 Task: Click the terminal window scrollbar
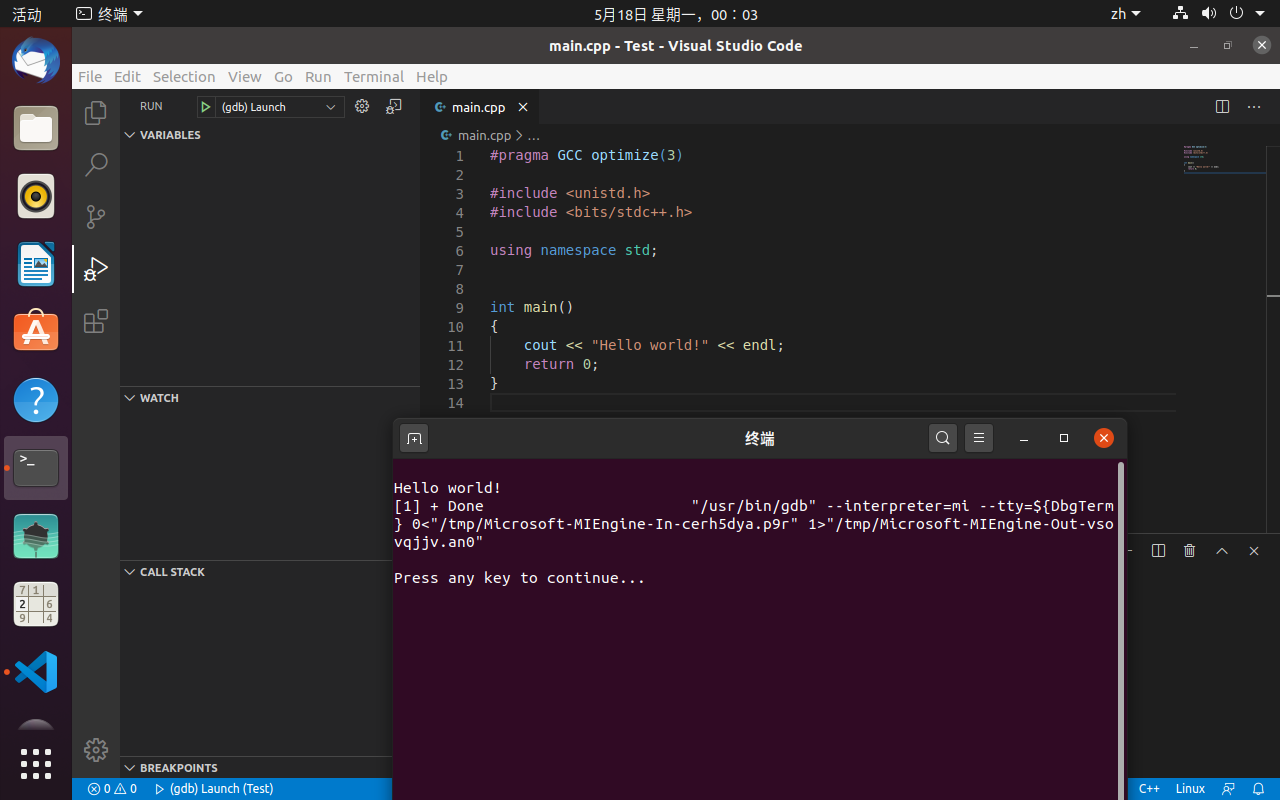(1121, 630)
